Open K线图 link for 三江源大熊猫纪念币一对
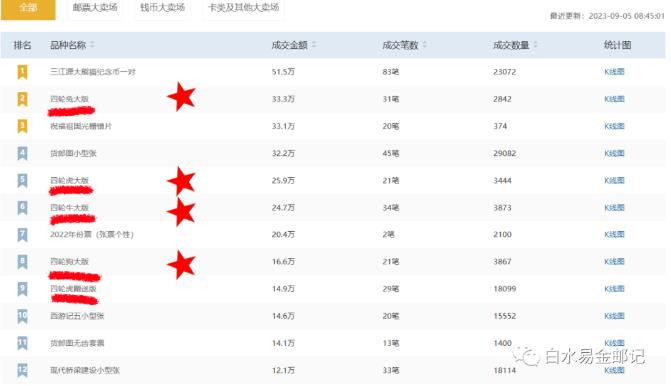671x386 pixels. [x=614, y=71]
